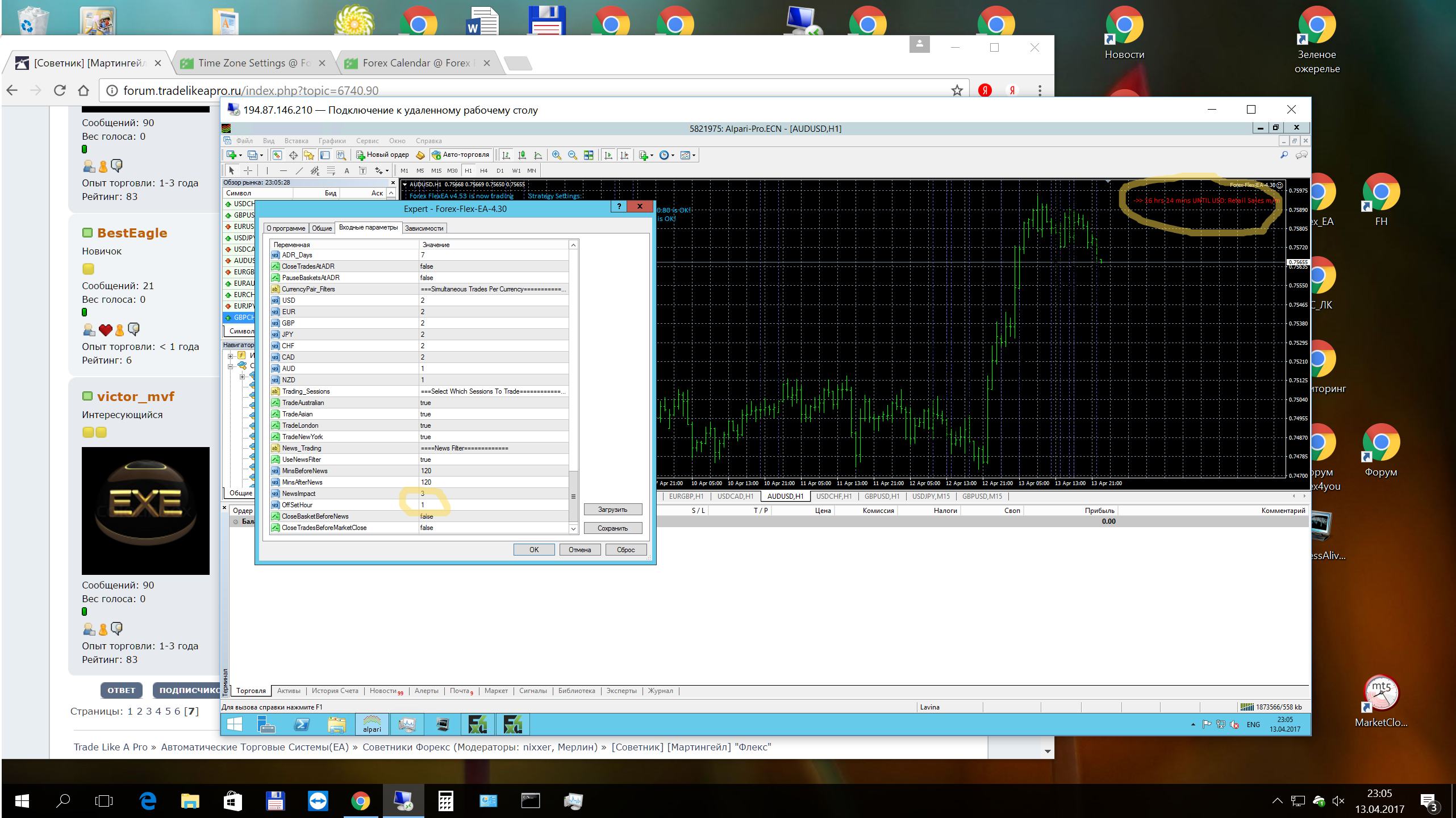Viewport: 1456px width, 818px height.
Task: Zoom out on the chart
Action: [573, 155]
